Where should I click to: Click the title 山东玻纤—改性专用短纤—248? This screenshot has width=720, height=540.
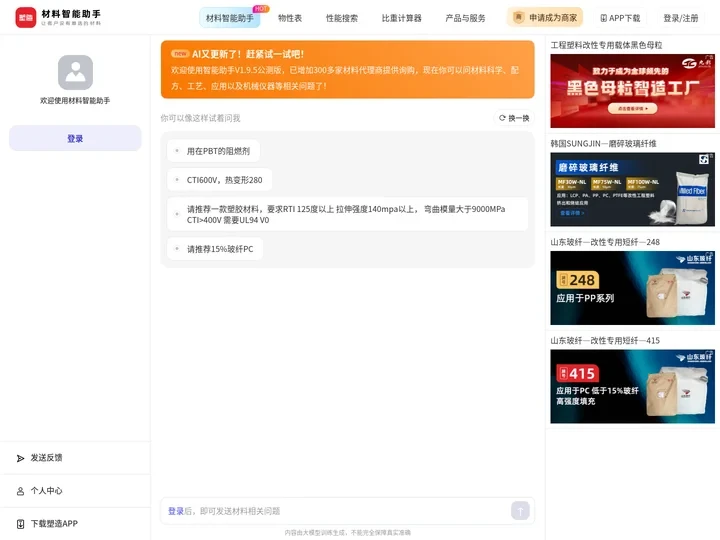coord(605,242)
